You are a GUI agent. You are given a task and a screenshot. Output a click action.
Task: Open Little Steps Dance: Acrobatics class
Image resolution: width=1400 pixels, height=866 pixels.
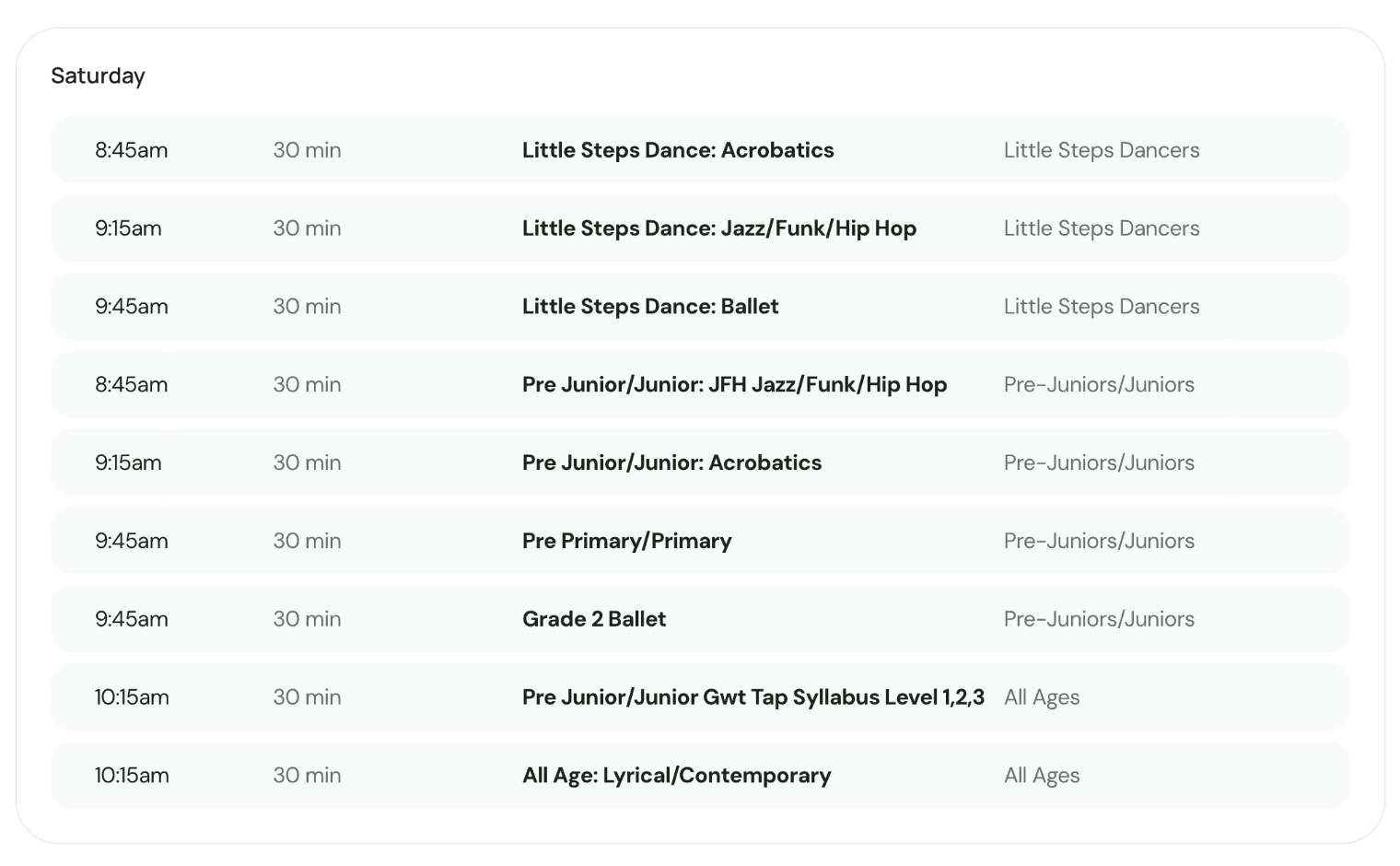(x=678, y=150)
